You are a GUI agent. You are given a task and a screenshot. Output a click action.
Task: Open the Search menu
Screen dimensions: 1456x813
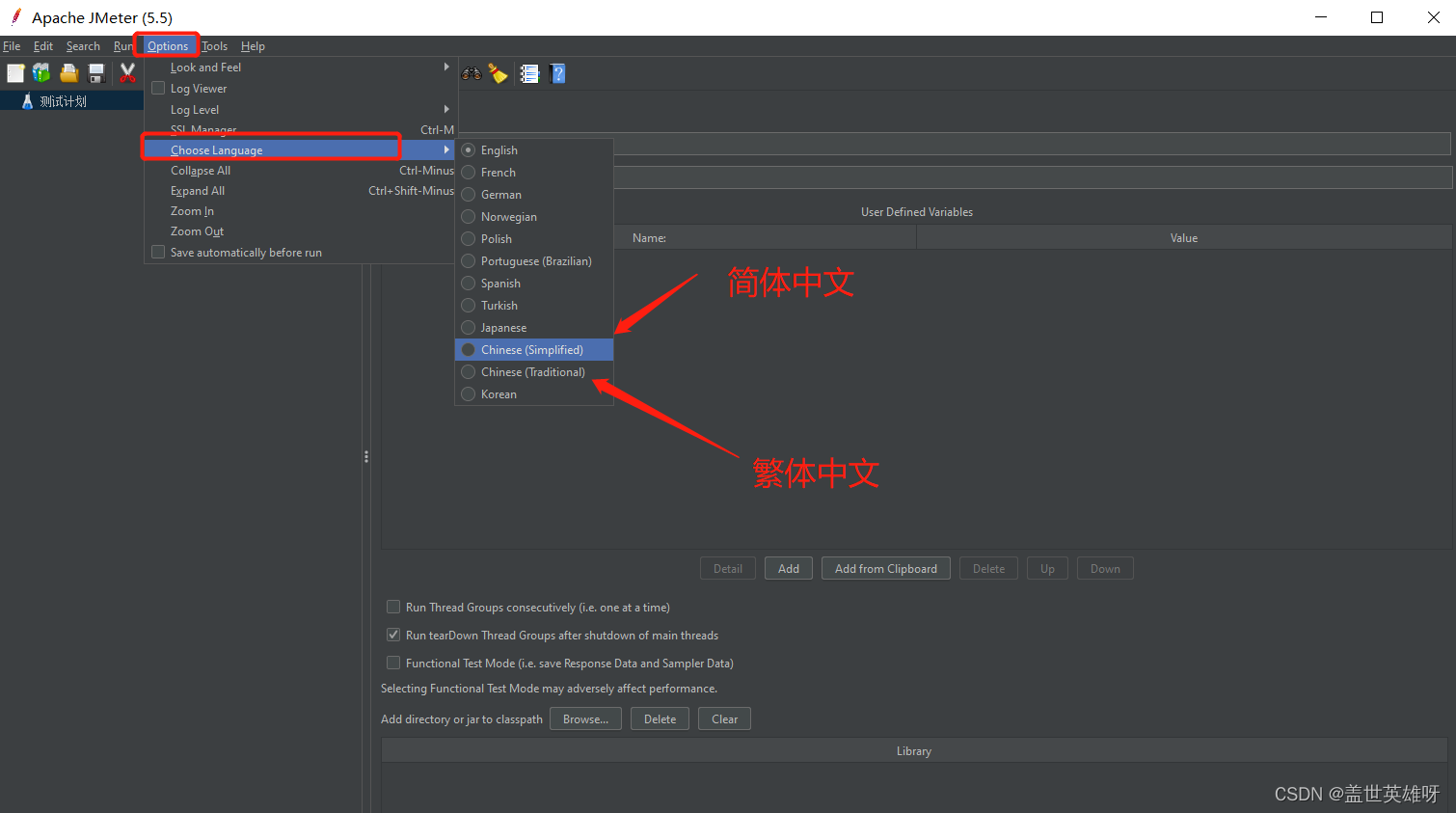click(83, 45)
